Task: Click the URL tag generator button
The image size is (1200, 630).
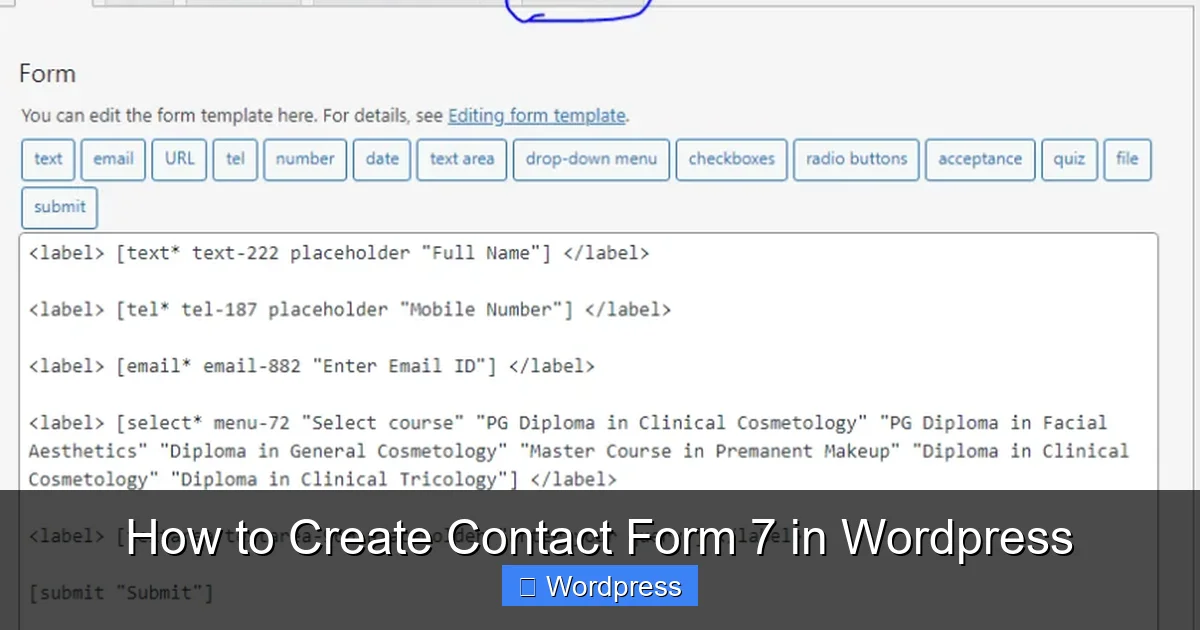Action: pos(180,159)
